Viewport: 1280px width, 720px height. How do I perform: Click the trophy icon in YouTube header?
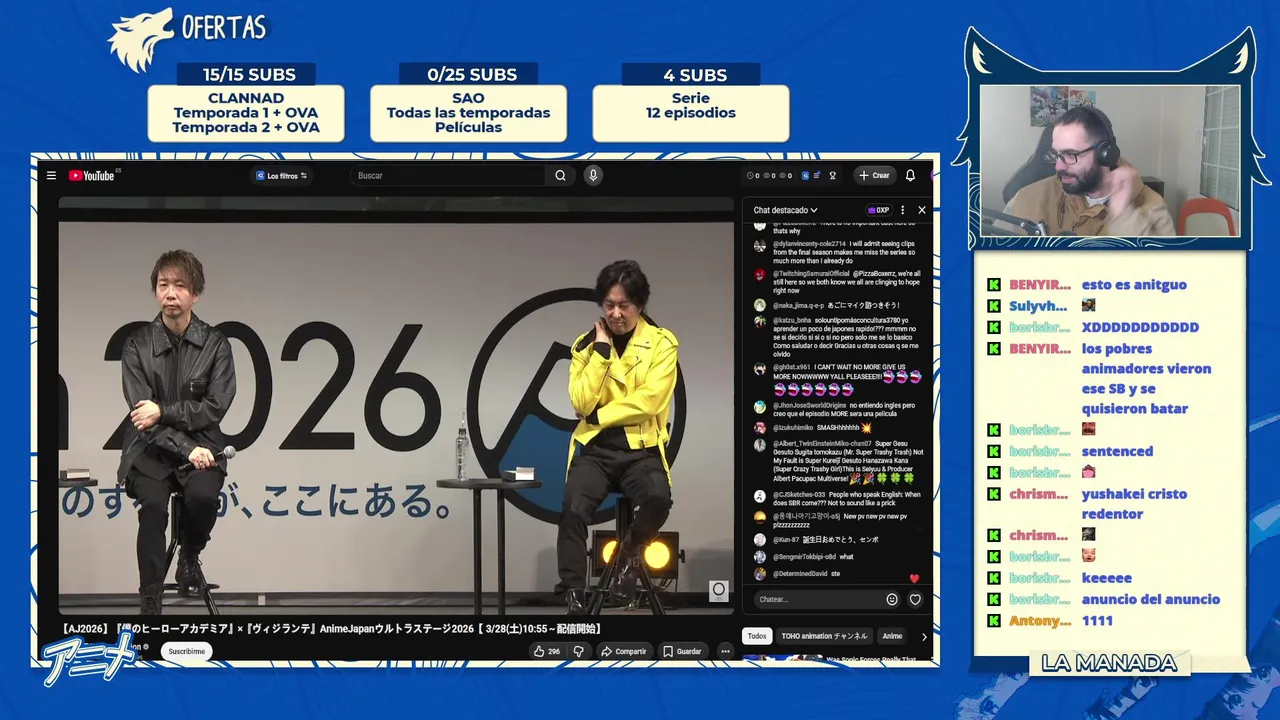[x=832, y=175]
